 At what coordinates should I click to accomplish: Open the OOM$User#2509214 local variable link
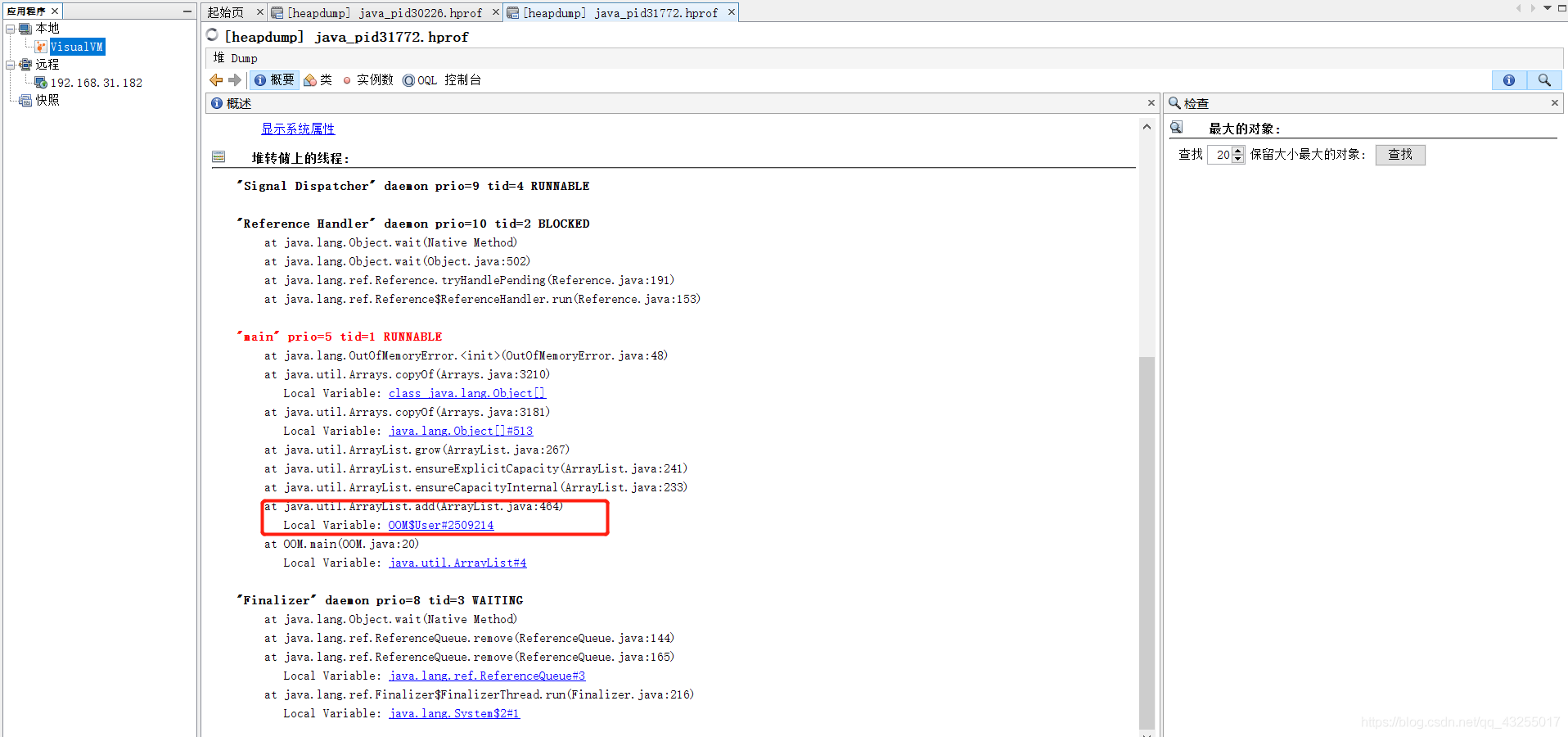[x=441, y=525]
